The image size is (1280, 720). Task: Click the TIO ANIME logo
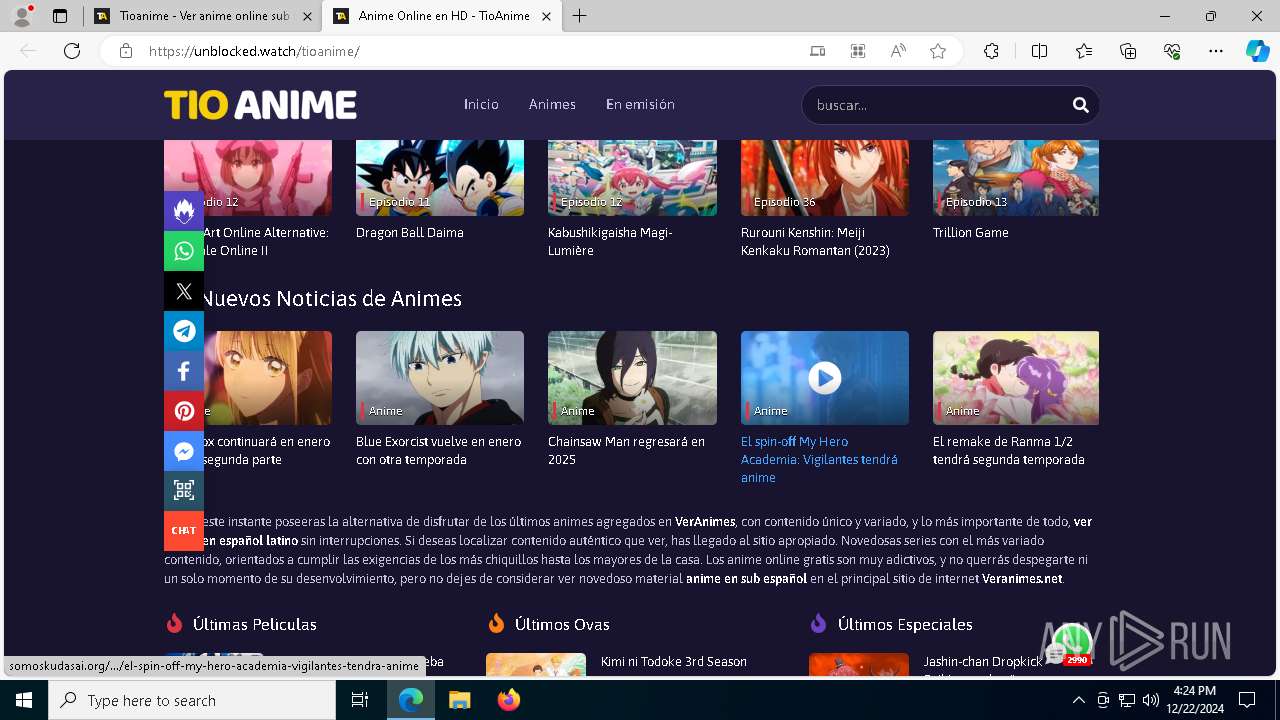pos(261,105)
